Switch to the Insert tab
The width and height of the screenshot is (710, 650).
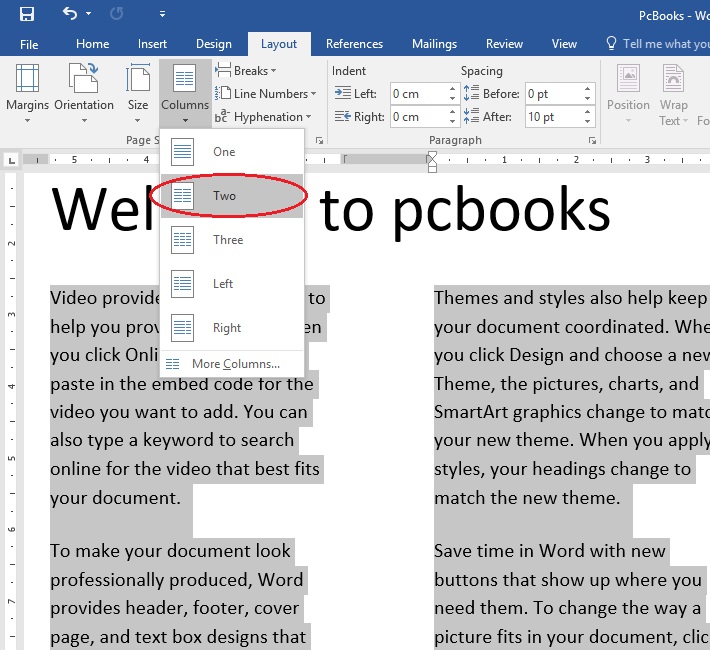click(152, 44)
